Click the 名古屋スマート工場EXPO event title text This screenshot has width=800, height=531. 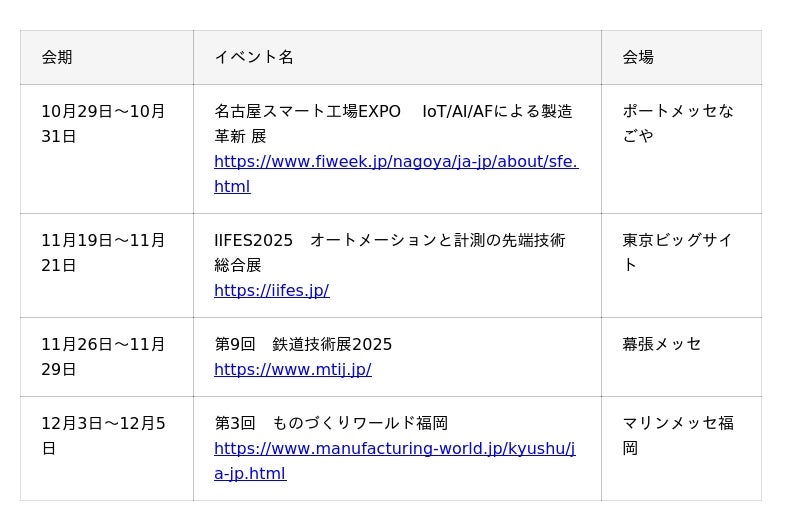coord(307,111)
